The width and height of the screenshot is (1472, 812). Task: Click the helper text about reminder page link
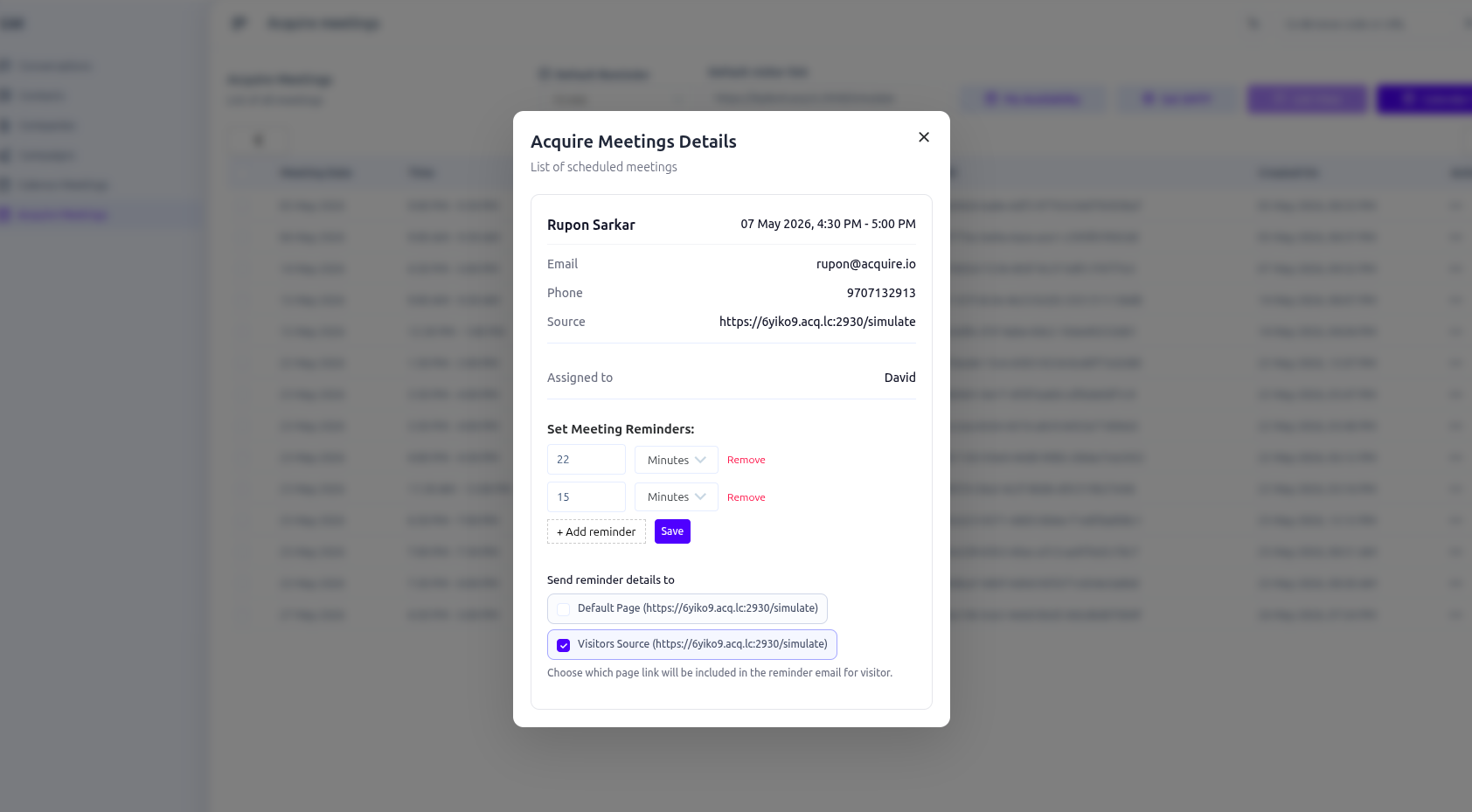tap(719, 673)
